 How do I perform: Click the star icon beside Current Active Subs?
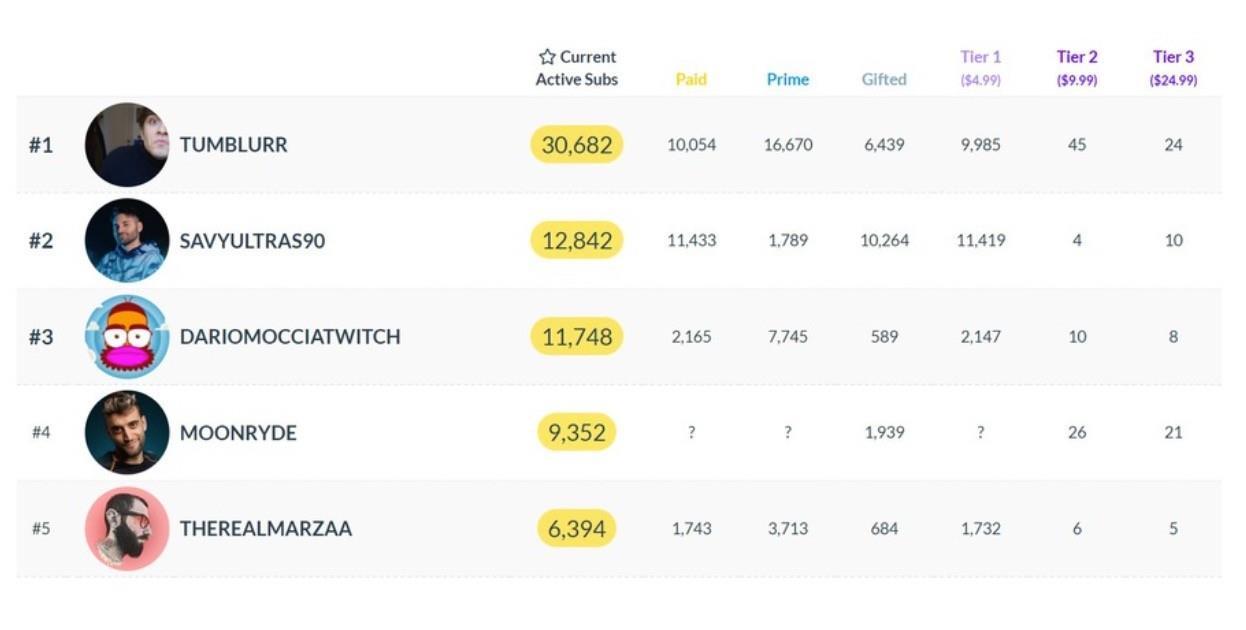click(x=547, y=57)
